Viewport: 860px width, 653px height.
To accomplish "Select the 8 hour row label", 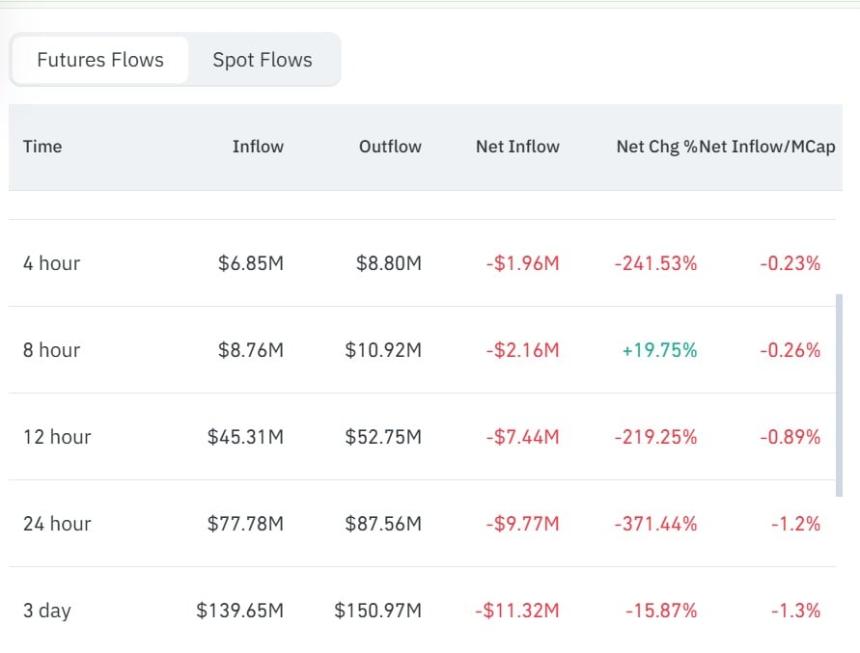I will coord(52,350).
